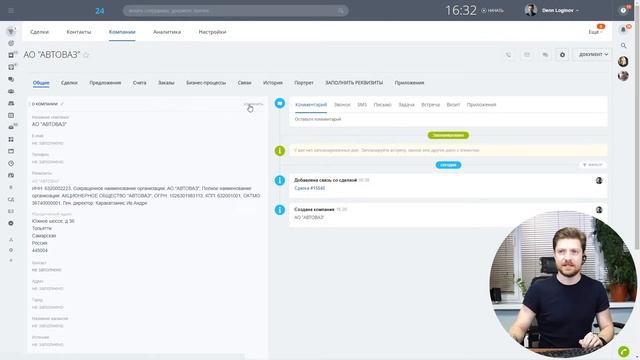Viewport: 640px width, 360px height.
Task: Click the blue comment icon on the timeline
Action: click(280, 103)
